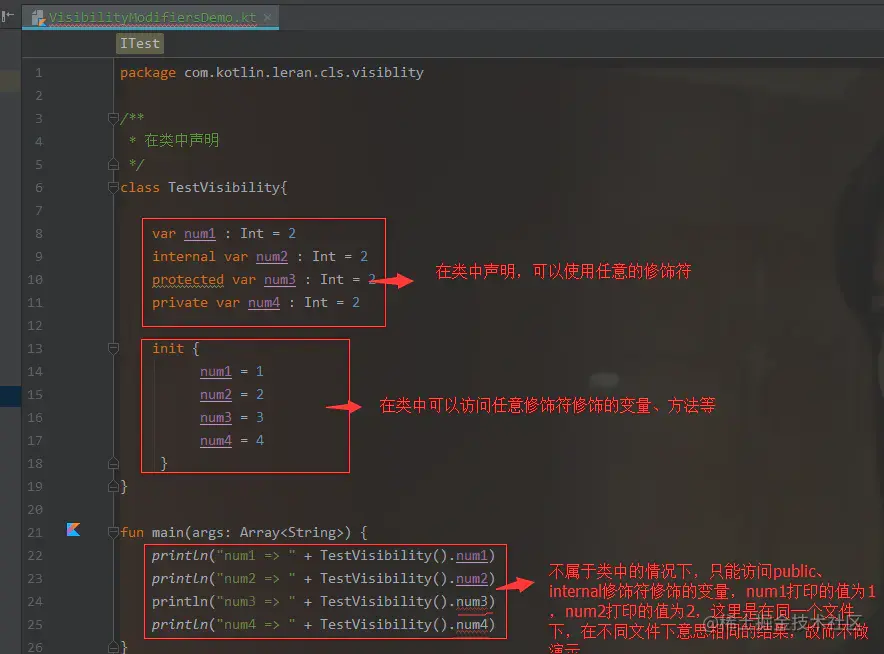Image resolution: width=884 pixels, height=654 pixels.
Task: Click the ITest breadcrumb label
Action: click(x=140, y=43)
